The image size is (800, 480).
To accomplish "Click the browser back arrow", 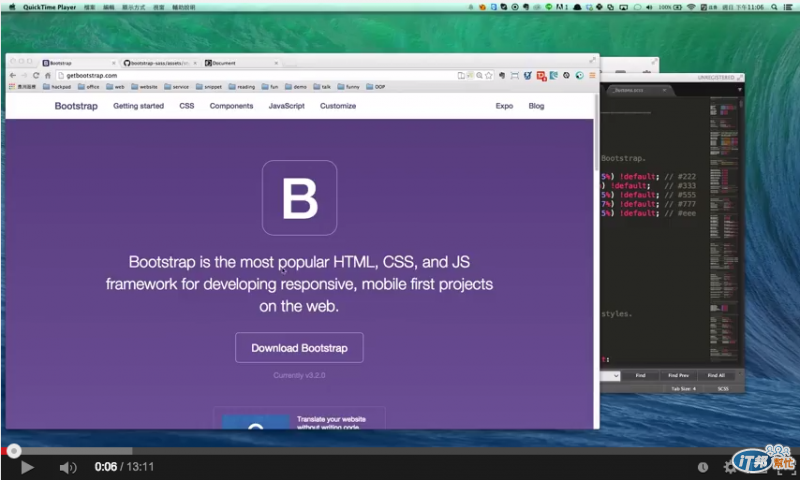I will click(13, 75).
